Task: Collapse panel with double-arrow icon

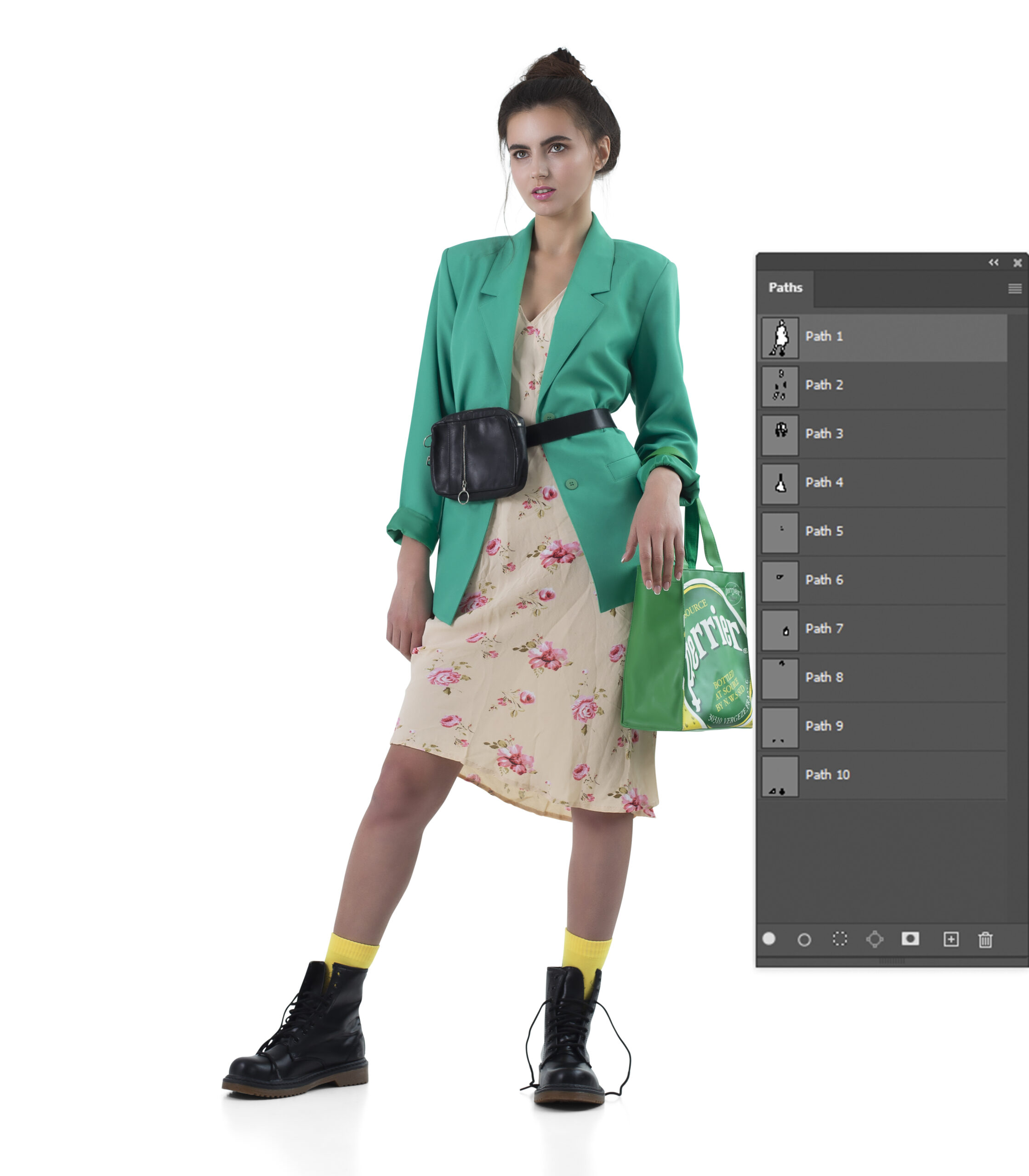Action: tap(994, 262)
